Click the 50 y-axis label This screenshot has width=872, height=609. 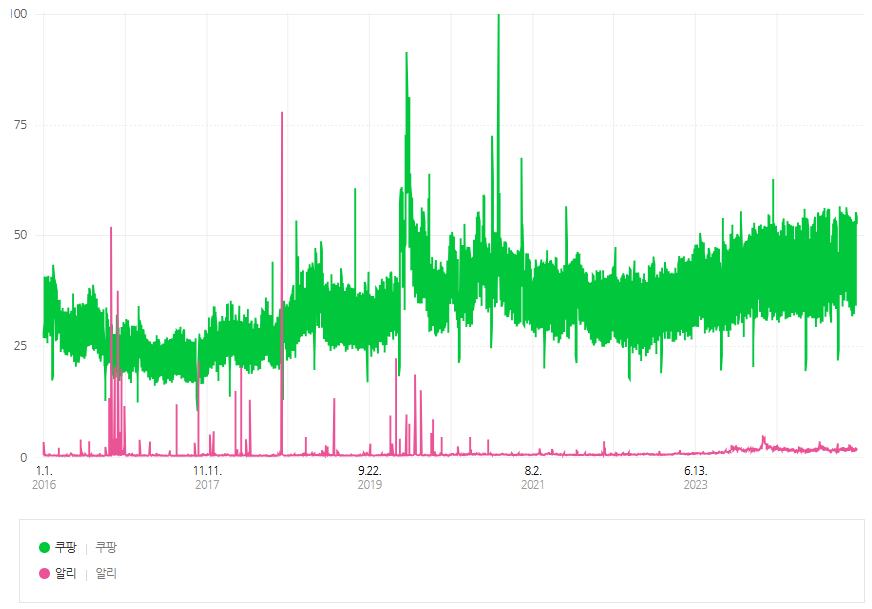point(21,235)
